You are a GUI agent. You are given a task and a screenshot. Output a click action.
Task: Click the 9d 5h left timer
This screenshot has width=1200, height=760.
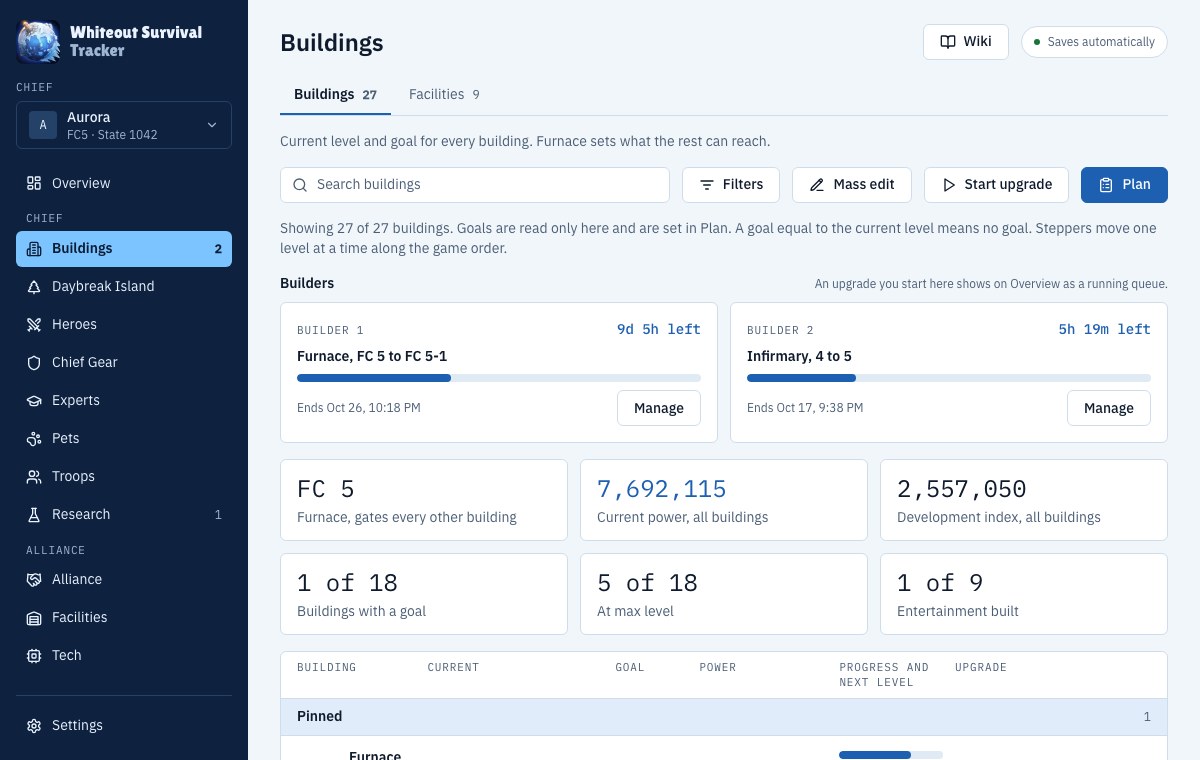coord(659,329)
